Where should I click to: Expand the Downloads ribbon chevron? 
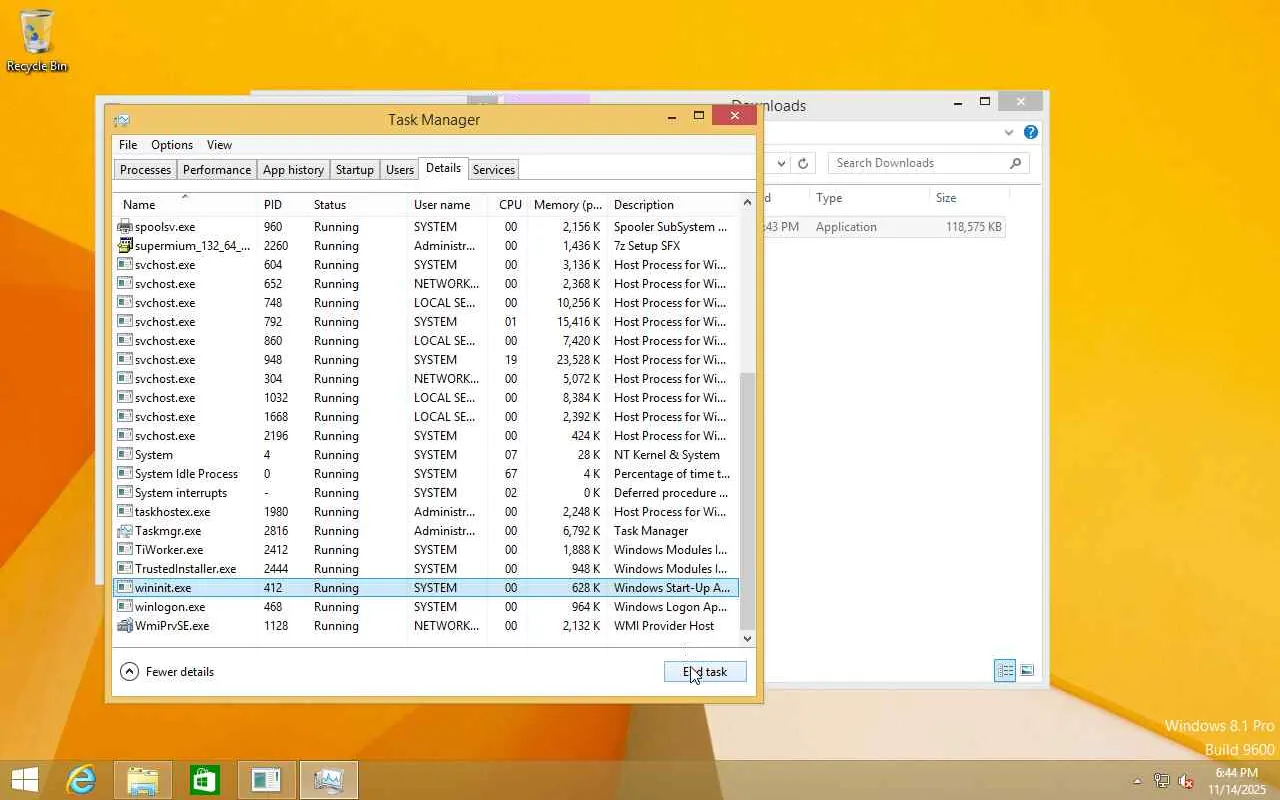point(1009,132)
